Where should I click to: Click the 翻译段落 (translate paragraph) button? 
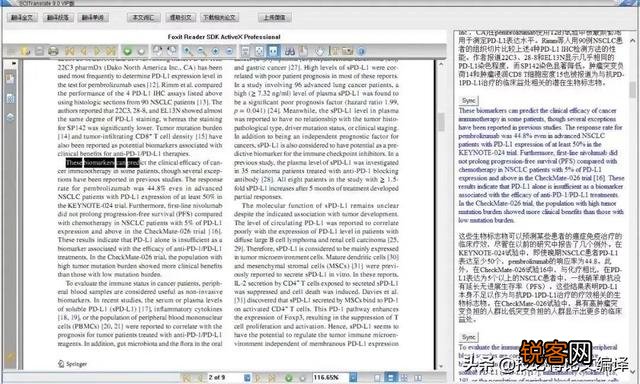click(x=58, y=18)
